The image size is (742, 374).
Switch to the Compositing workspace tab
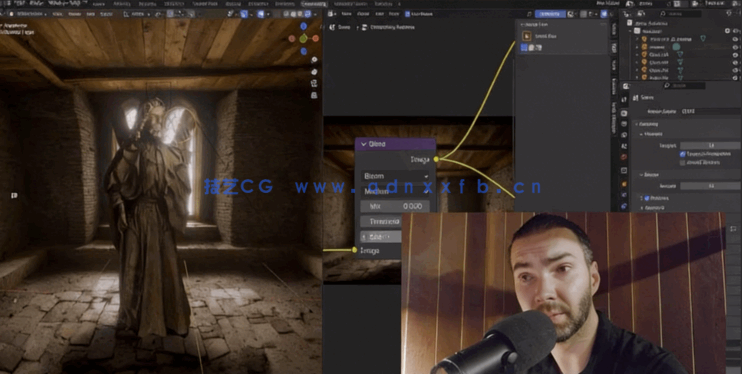click(313, 4)
